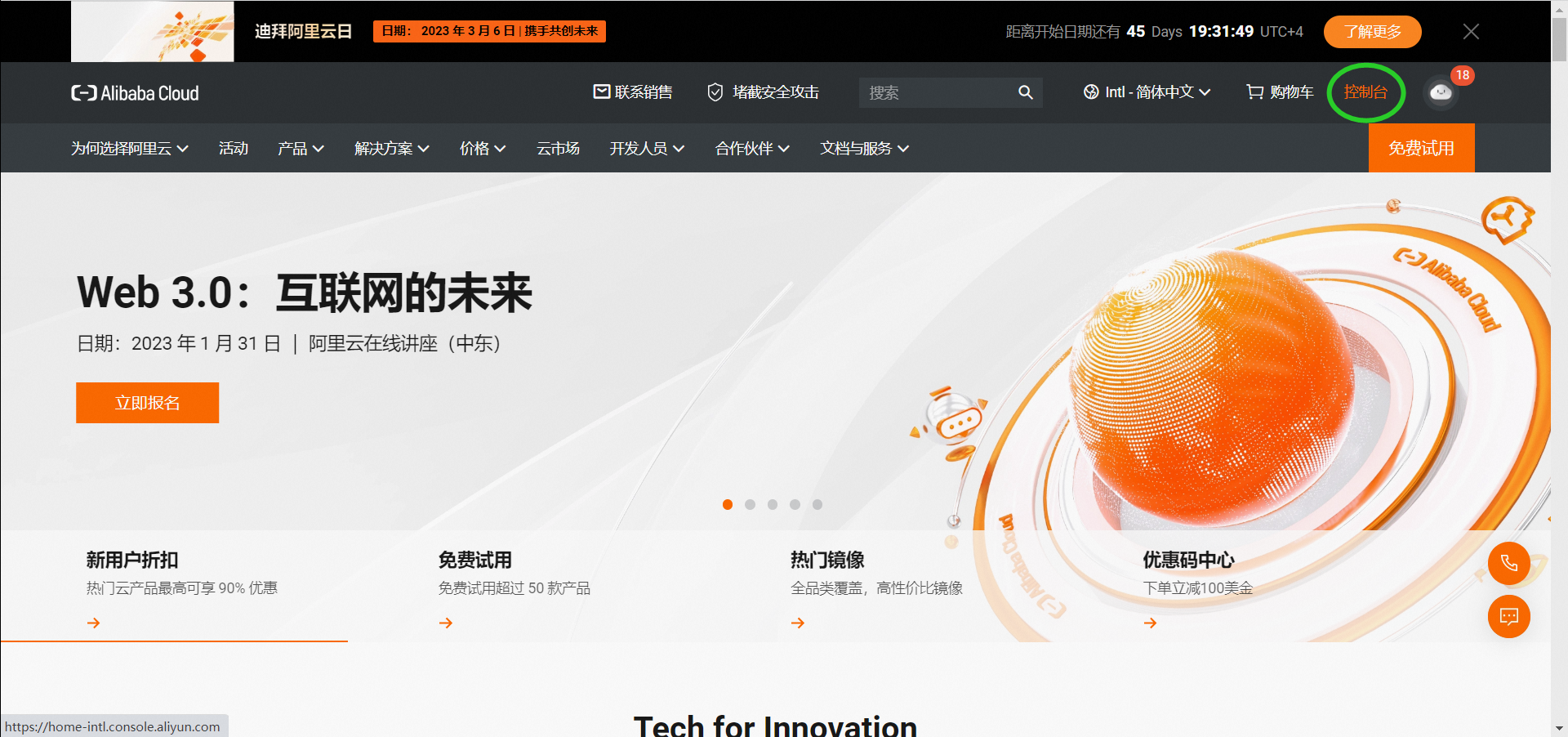
Task: Click the arrow under 热门镜像
Action: pyautogui.click(x=798, y=623)
